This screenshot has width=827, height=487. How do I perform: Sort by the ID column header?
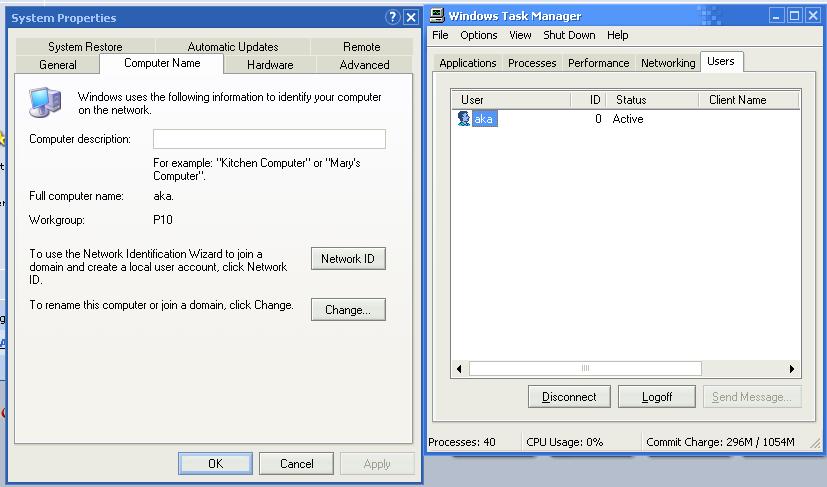[x=588, y=100]
